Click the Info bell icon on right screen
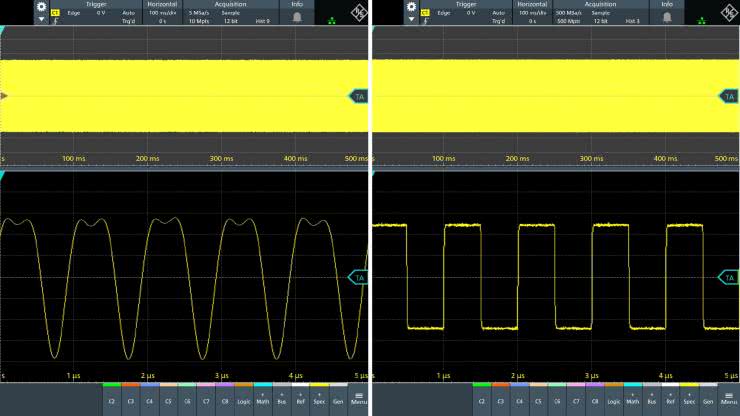The image size is (740, 416). (x=667, y=17)
